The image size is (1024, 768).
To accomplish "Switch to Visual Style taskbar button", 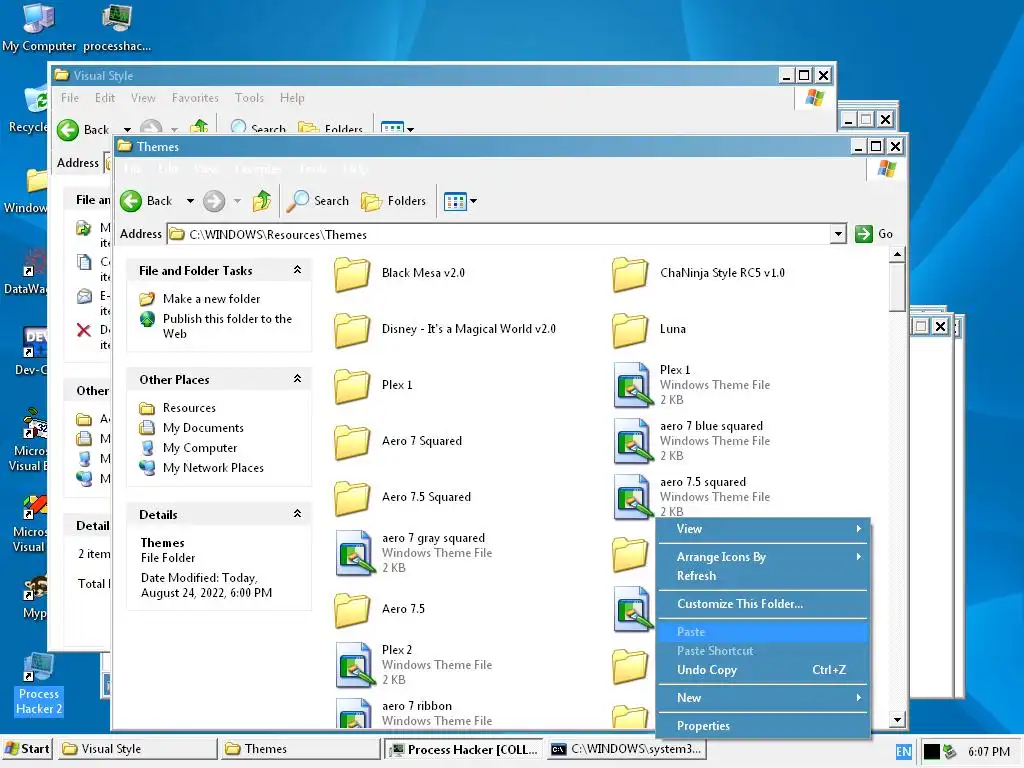I will pyautogui.click(x=137, y=749).
